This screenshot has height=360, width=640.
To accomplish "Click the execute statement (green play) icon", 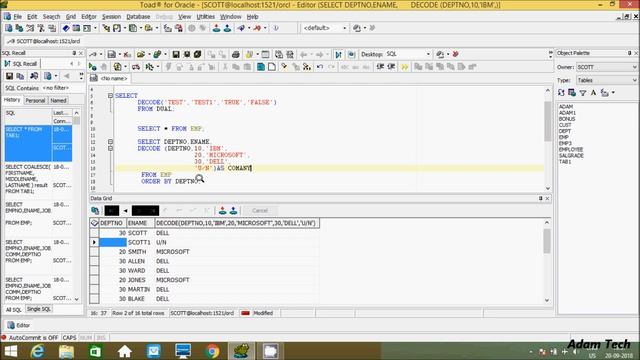I will (93, 67).
